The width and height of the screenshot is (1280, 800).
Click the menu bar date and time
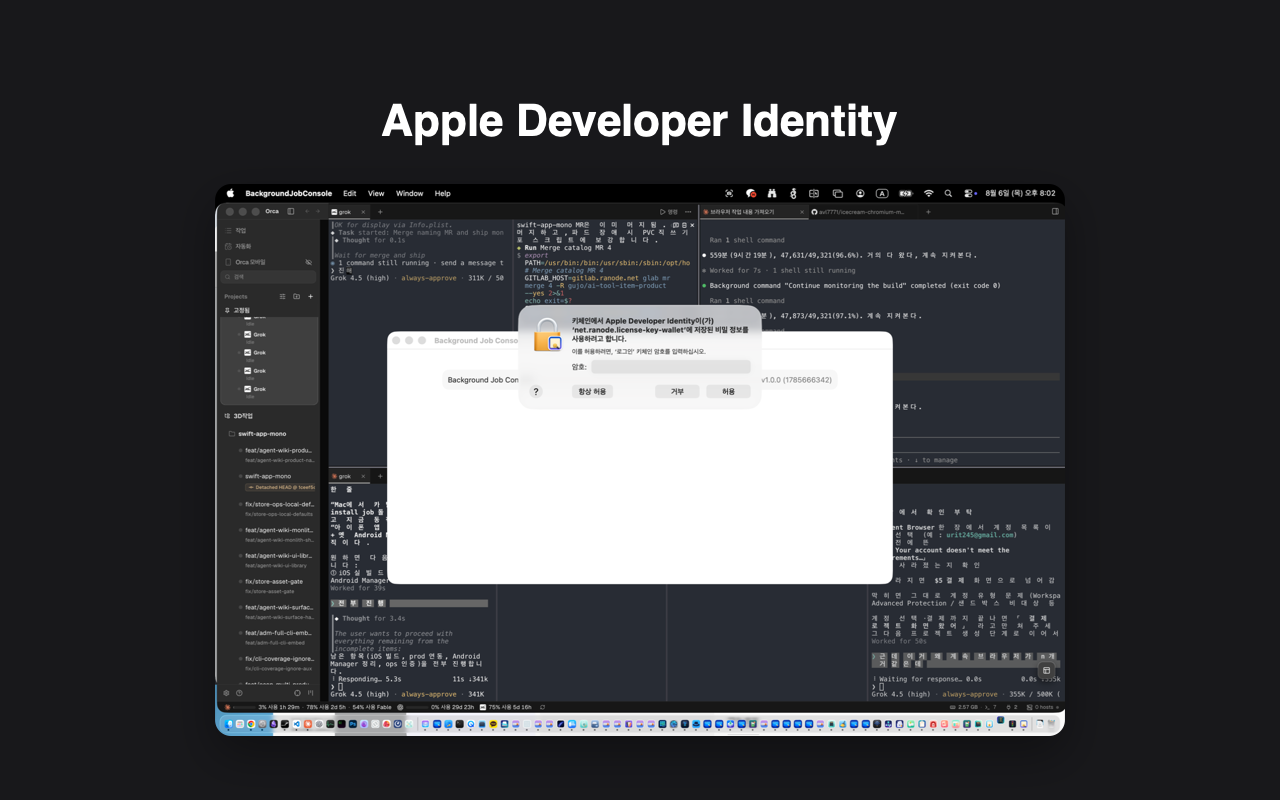pos(1020,193)
